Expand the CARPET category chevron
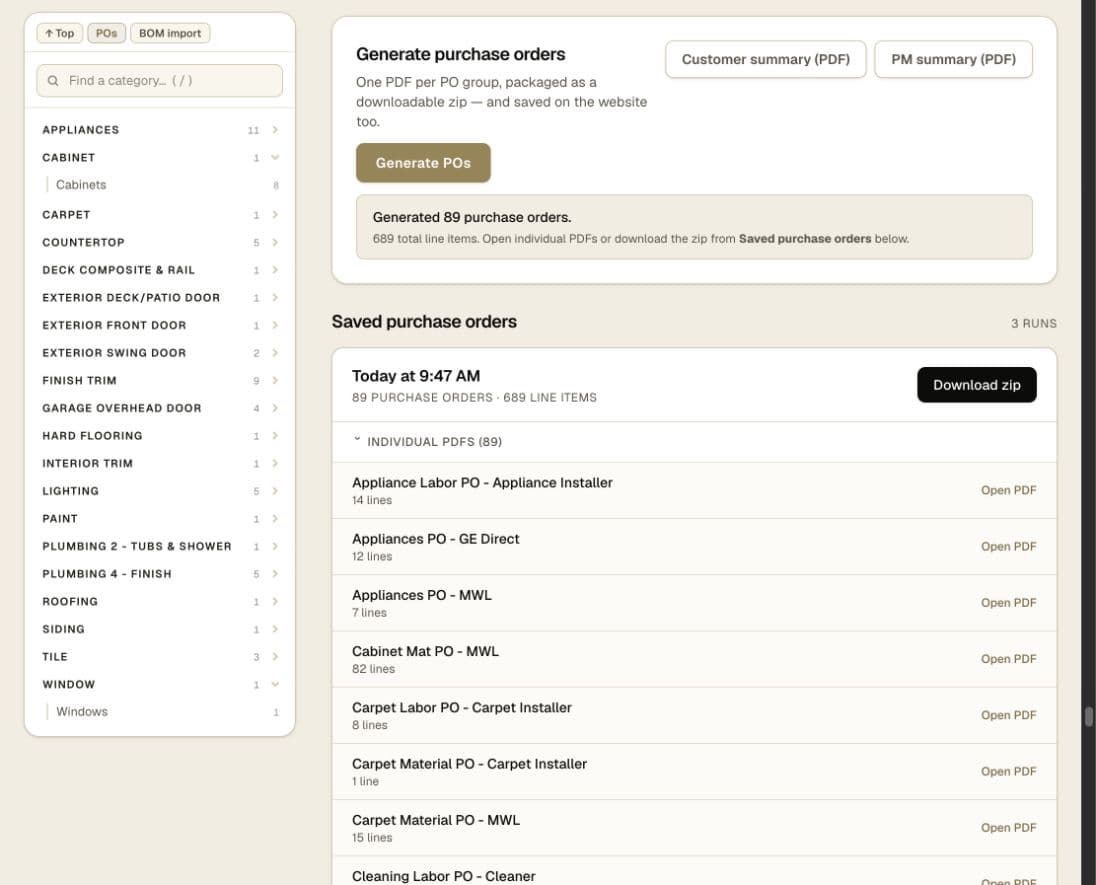This screenshot has width=1096, height=885. (275, 215)
